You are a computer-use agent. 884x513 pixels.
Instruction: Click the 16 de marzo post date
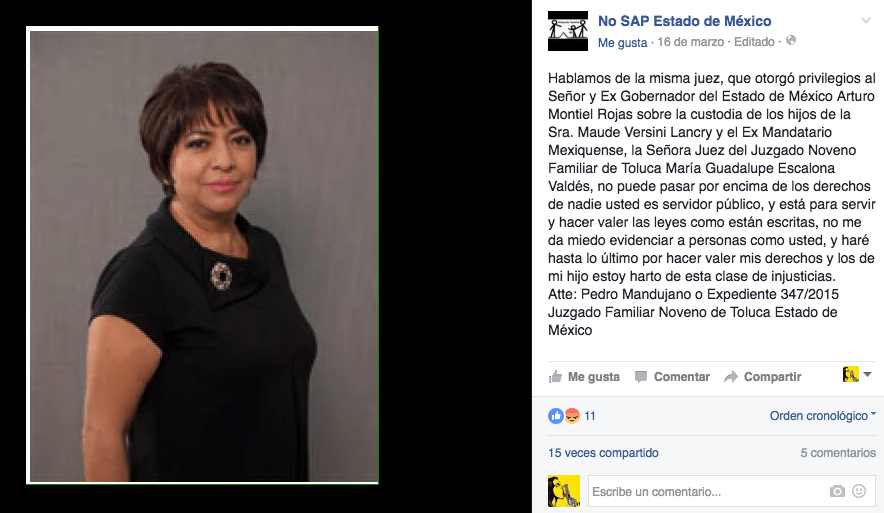690,42
